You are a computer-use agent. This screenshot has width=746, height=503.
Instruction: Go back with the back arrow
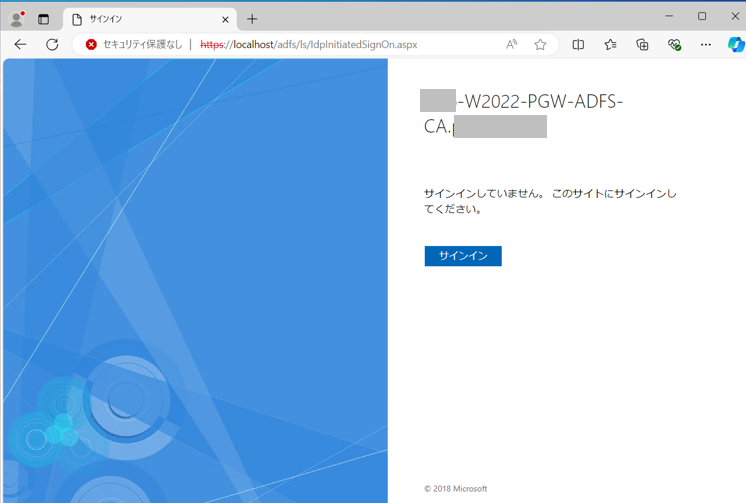click(20, 45)
